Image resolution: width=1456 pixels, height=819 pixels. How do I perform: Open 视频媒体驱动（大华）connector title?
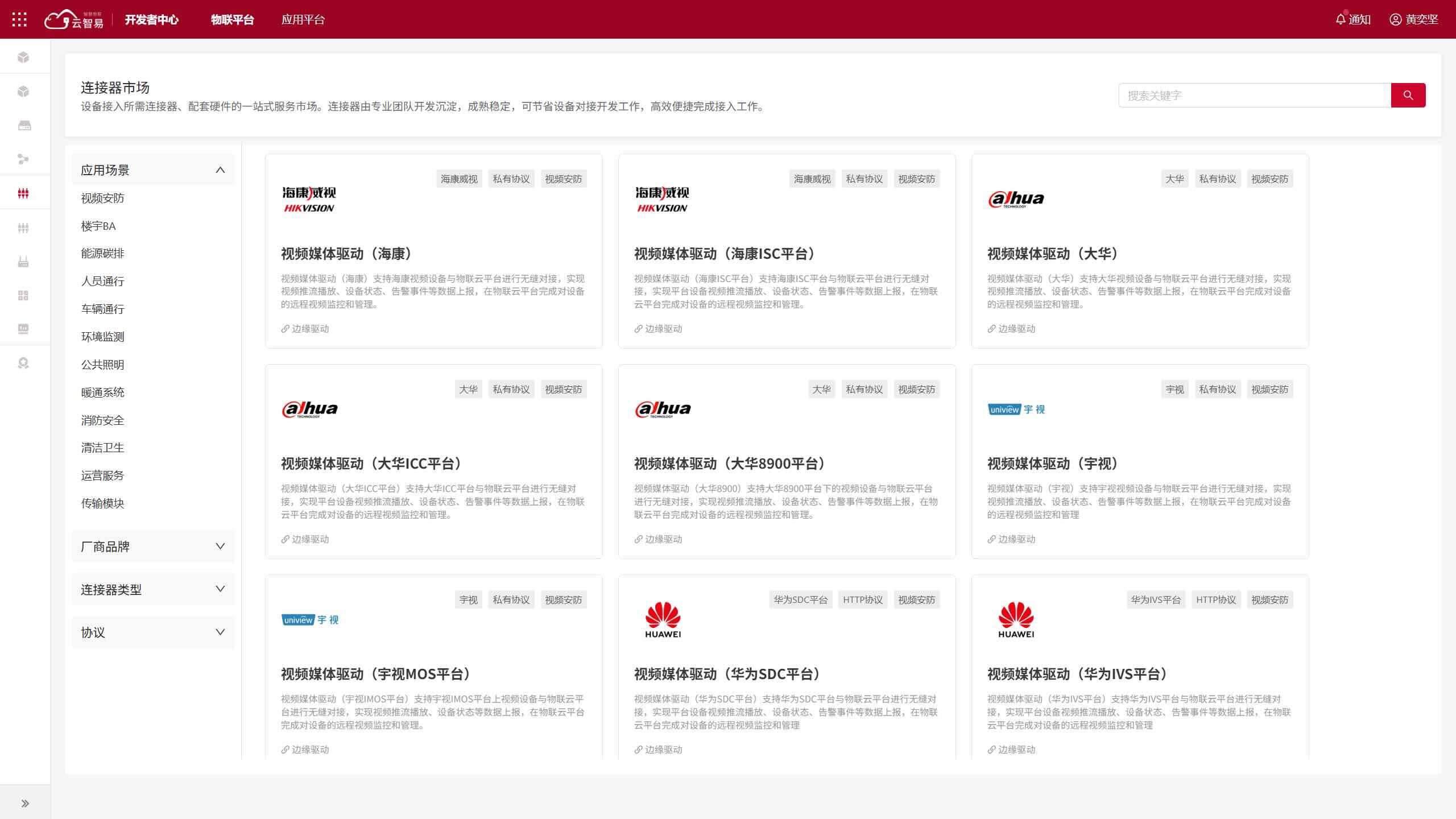1054,254
